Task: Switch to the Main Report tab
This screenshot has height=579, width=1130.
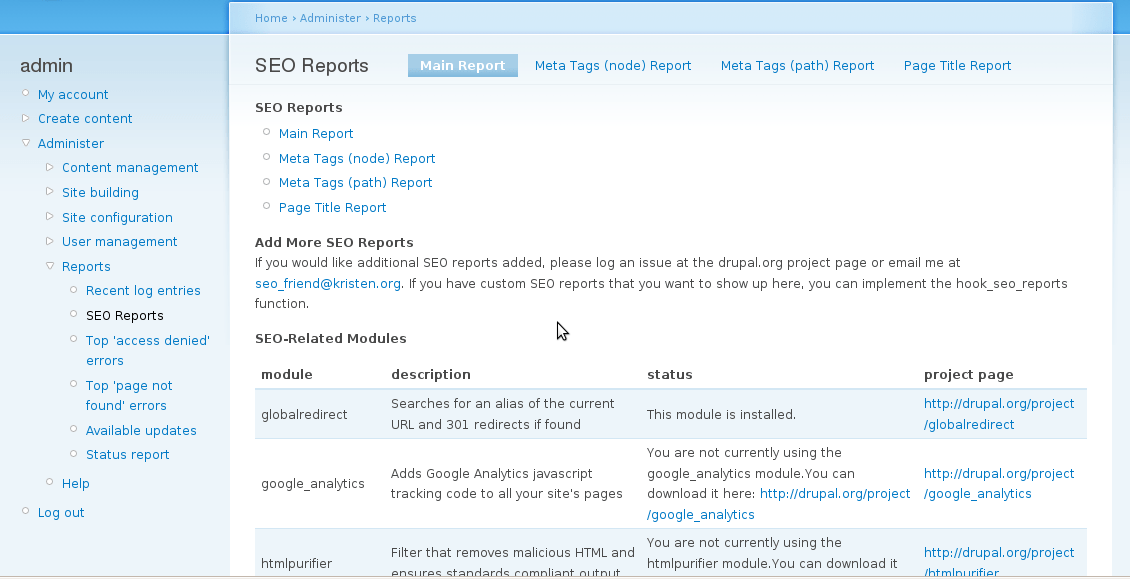Action: click(x=463, y=65)
